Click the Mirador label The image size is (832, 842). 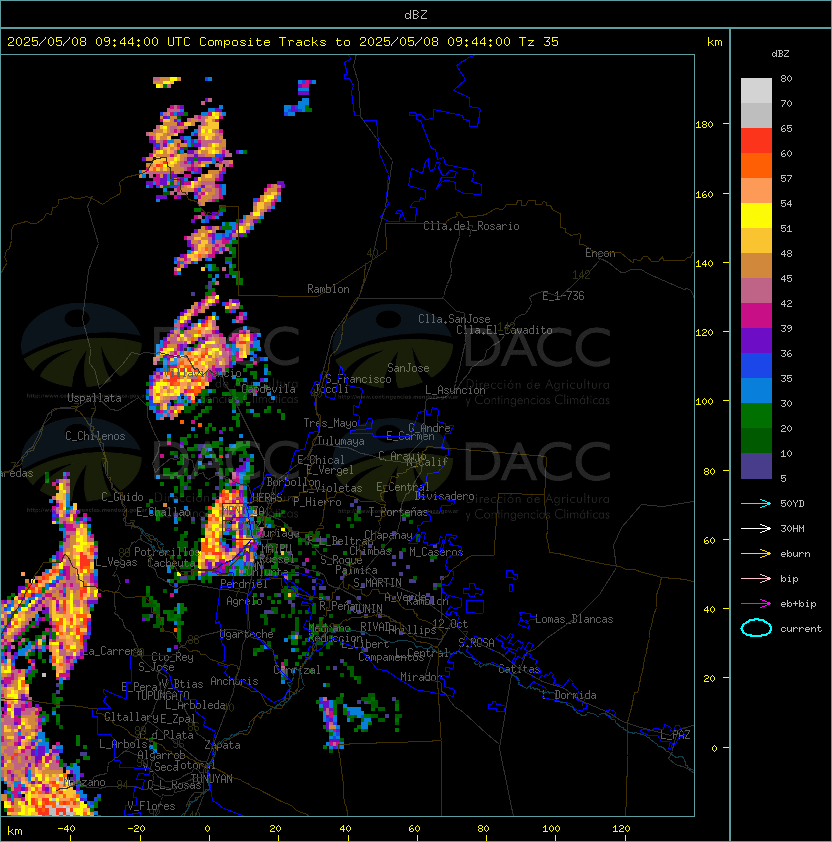[421, 677]
